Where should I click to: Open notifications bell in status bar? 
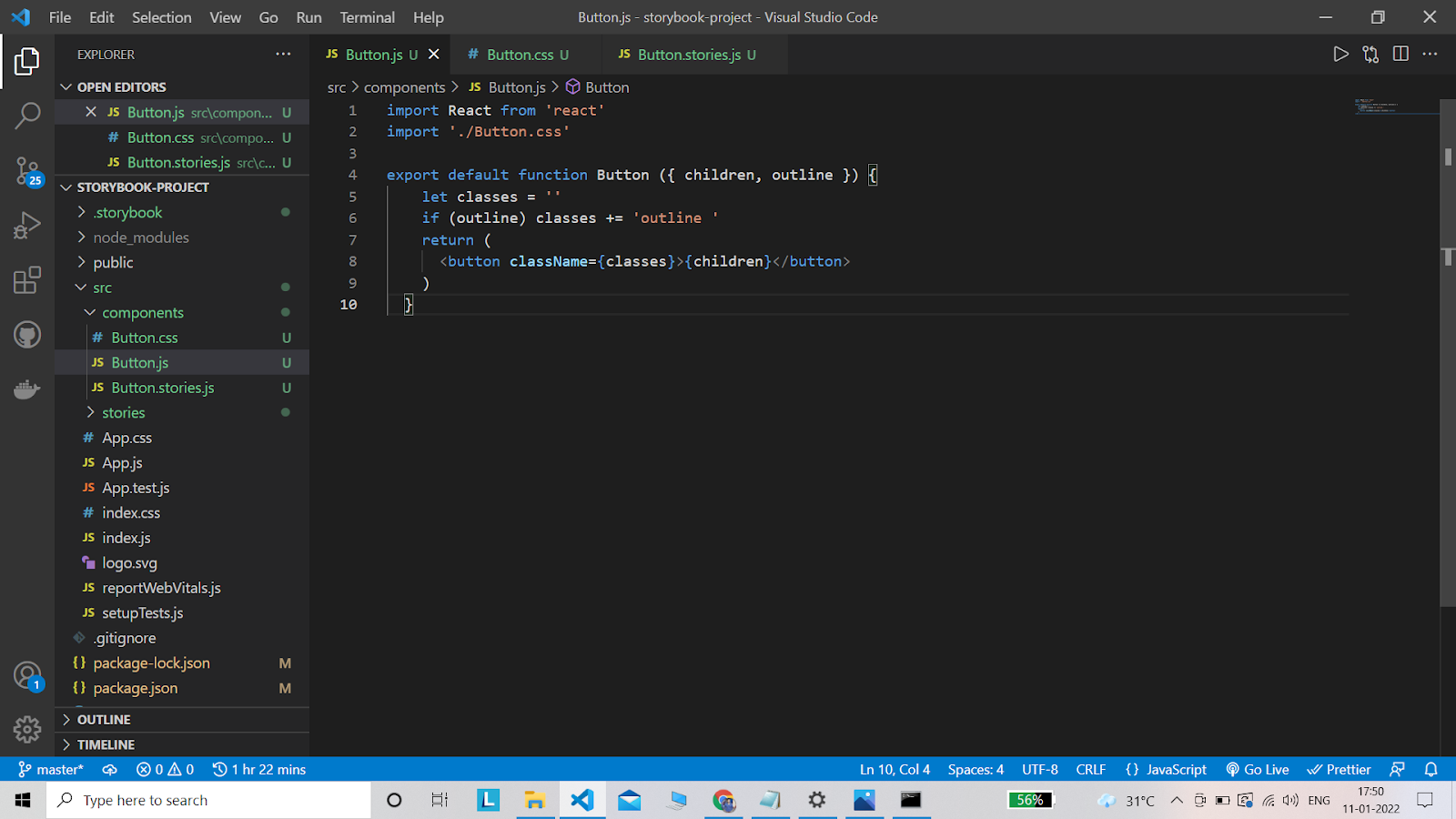[x=1431, y=770]
